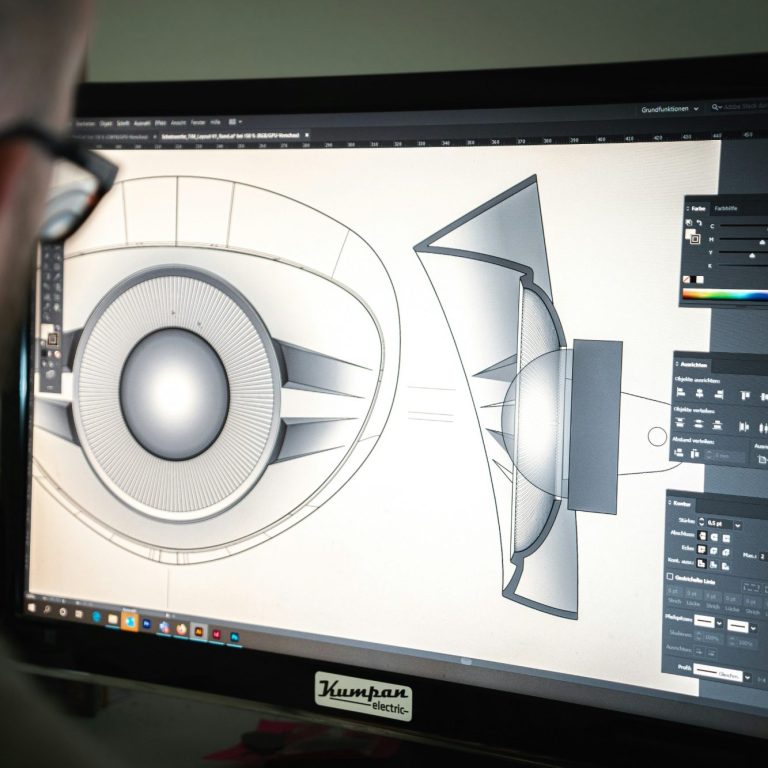
Task: Toggle the first Kont. ausr. stroke alignment option
Action: click(x=703, y=566)
